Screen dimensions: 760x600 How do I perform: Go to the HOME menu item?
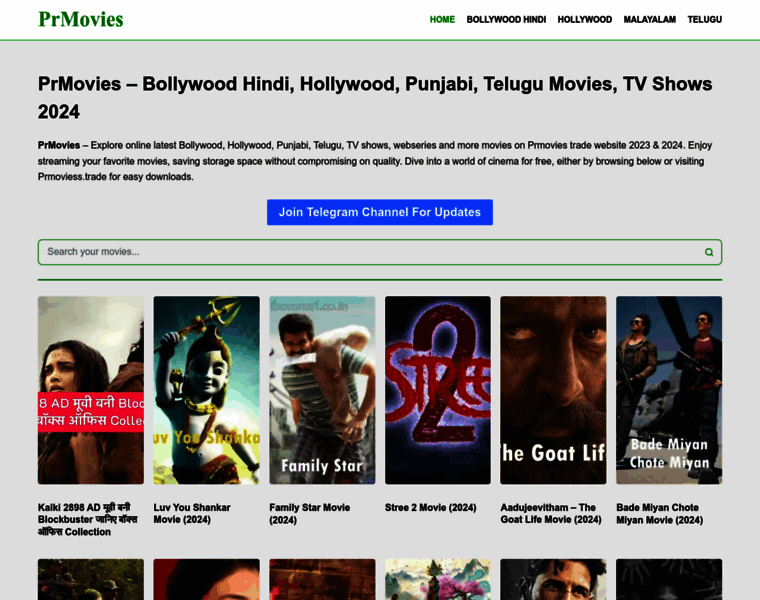(x=442, y=19)
